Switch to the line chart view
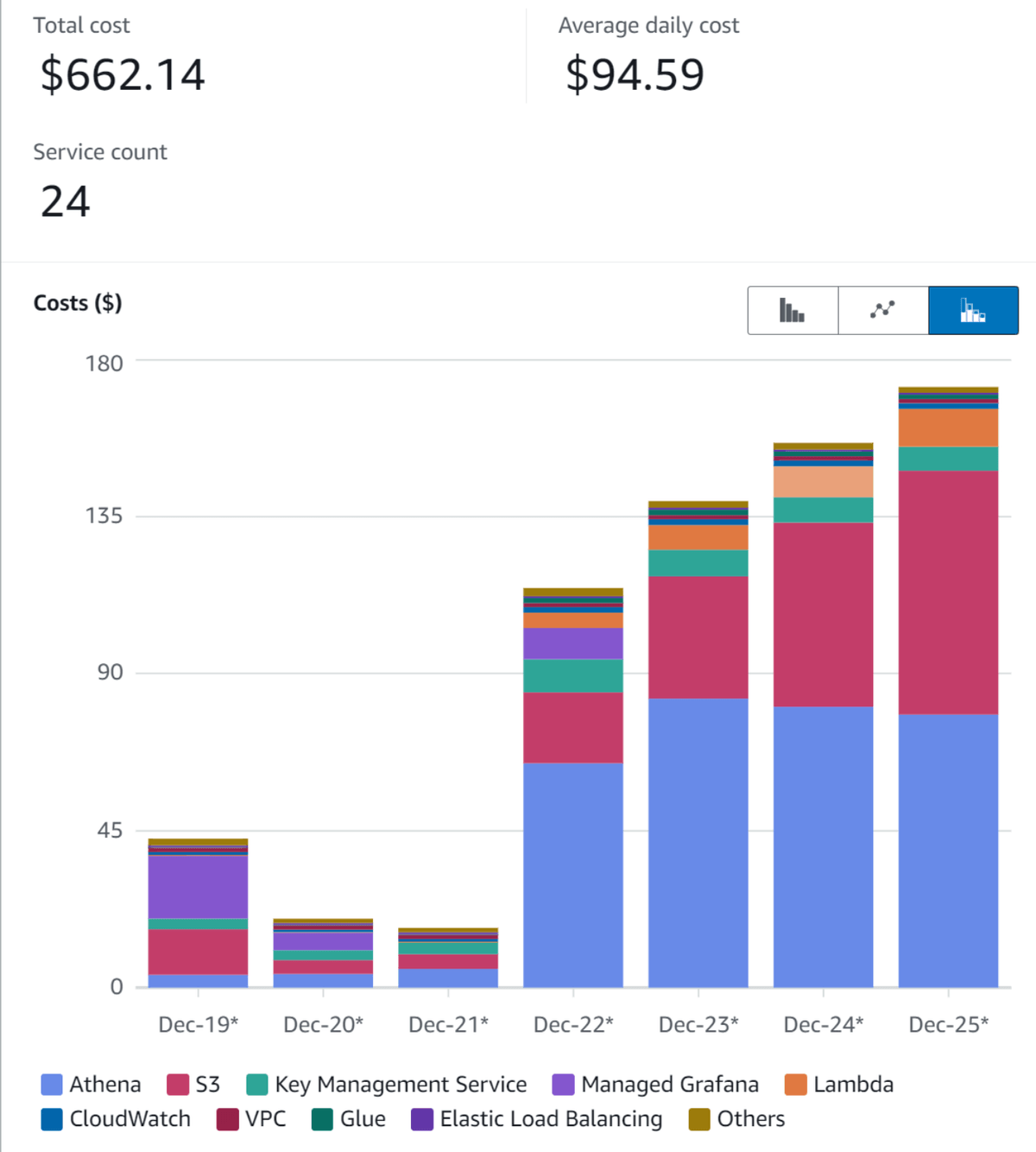Image resolution: width=1036 pixels, height=1152 pixels. pos(882,310)
